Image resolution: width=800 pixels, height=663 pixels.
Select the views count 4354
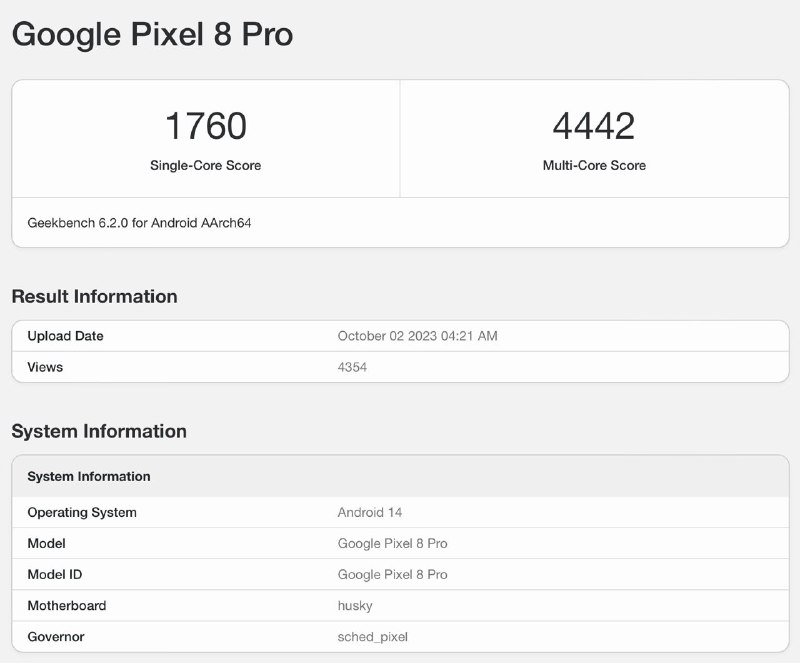[352, 367]
